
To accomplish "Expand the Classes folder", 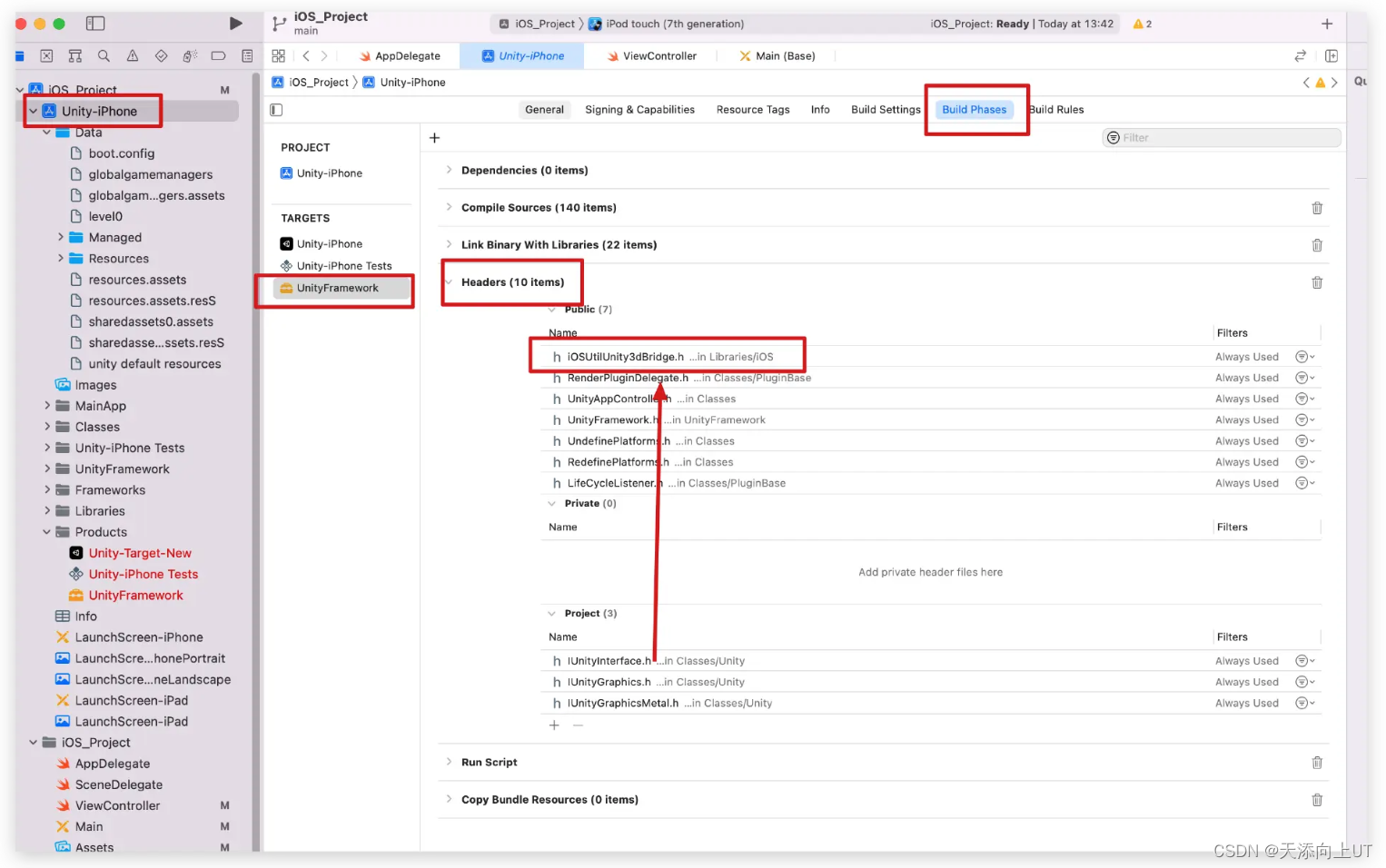I will coord(47,427).
